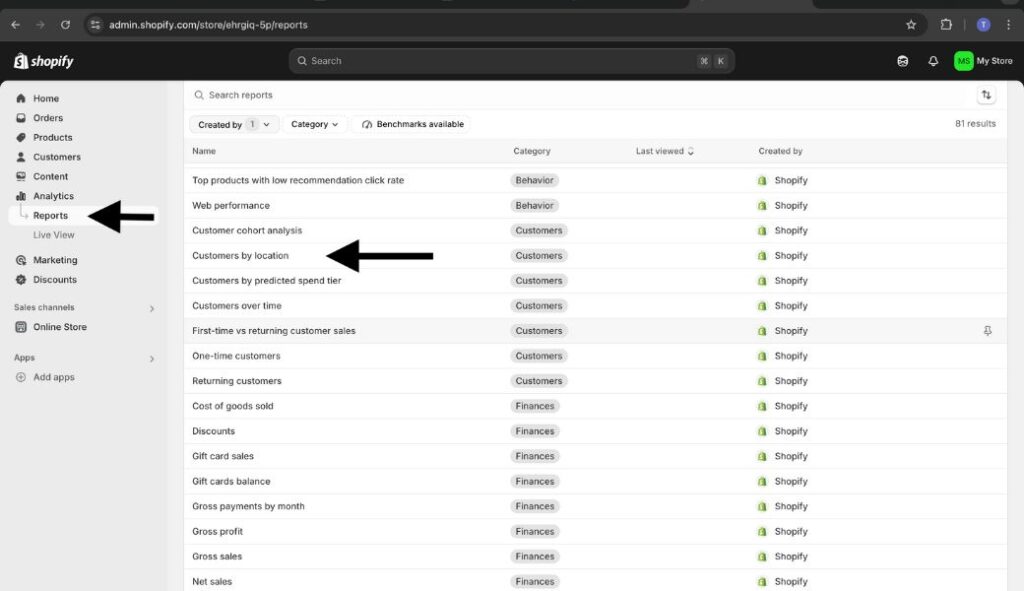Open Net sales report
The height and width of the screenshot is (591, 1024).
coord(212,582)
